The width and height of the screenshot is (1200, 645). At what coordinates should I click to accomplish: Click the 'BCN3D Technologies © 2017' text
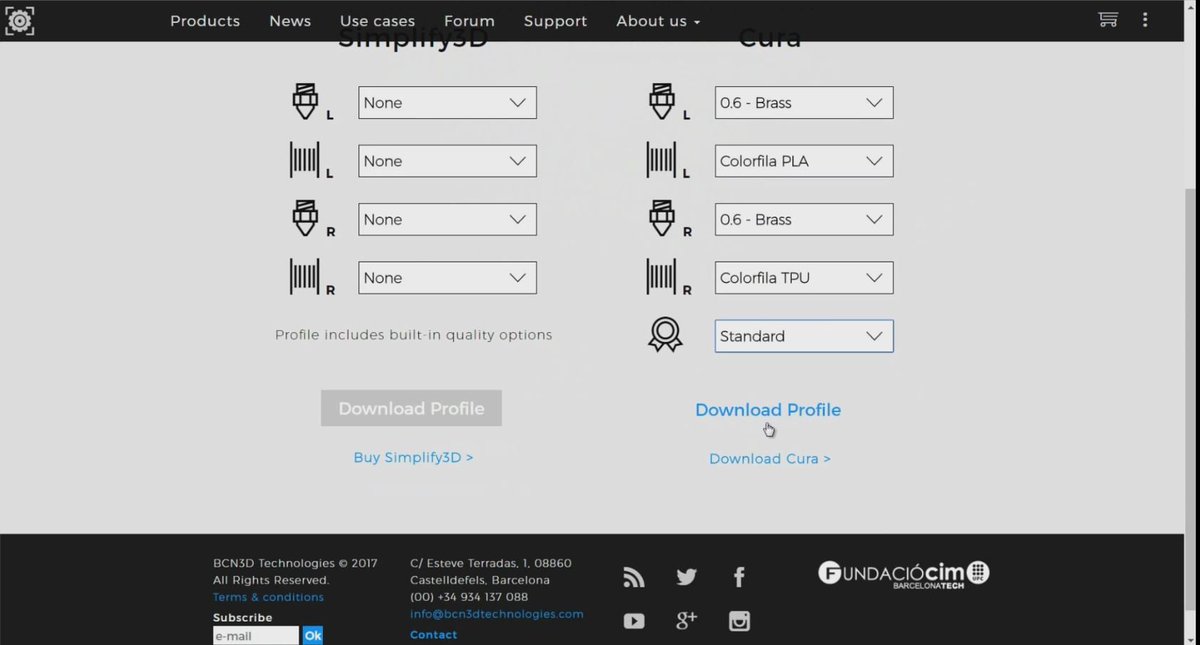click(295, 563)
